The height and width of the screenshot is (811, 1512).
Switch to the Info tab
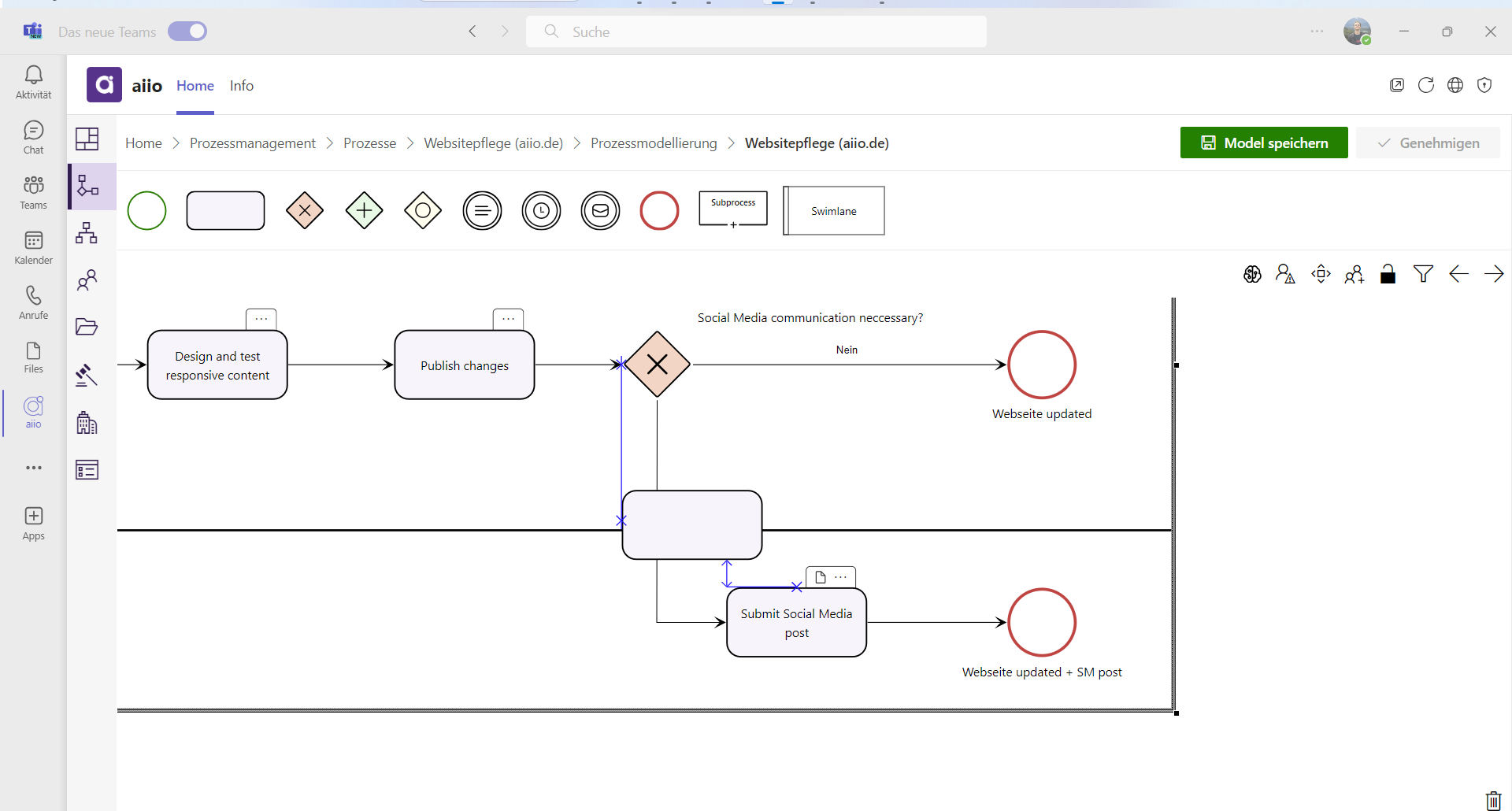click(x=242, y=86)
